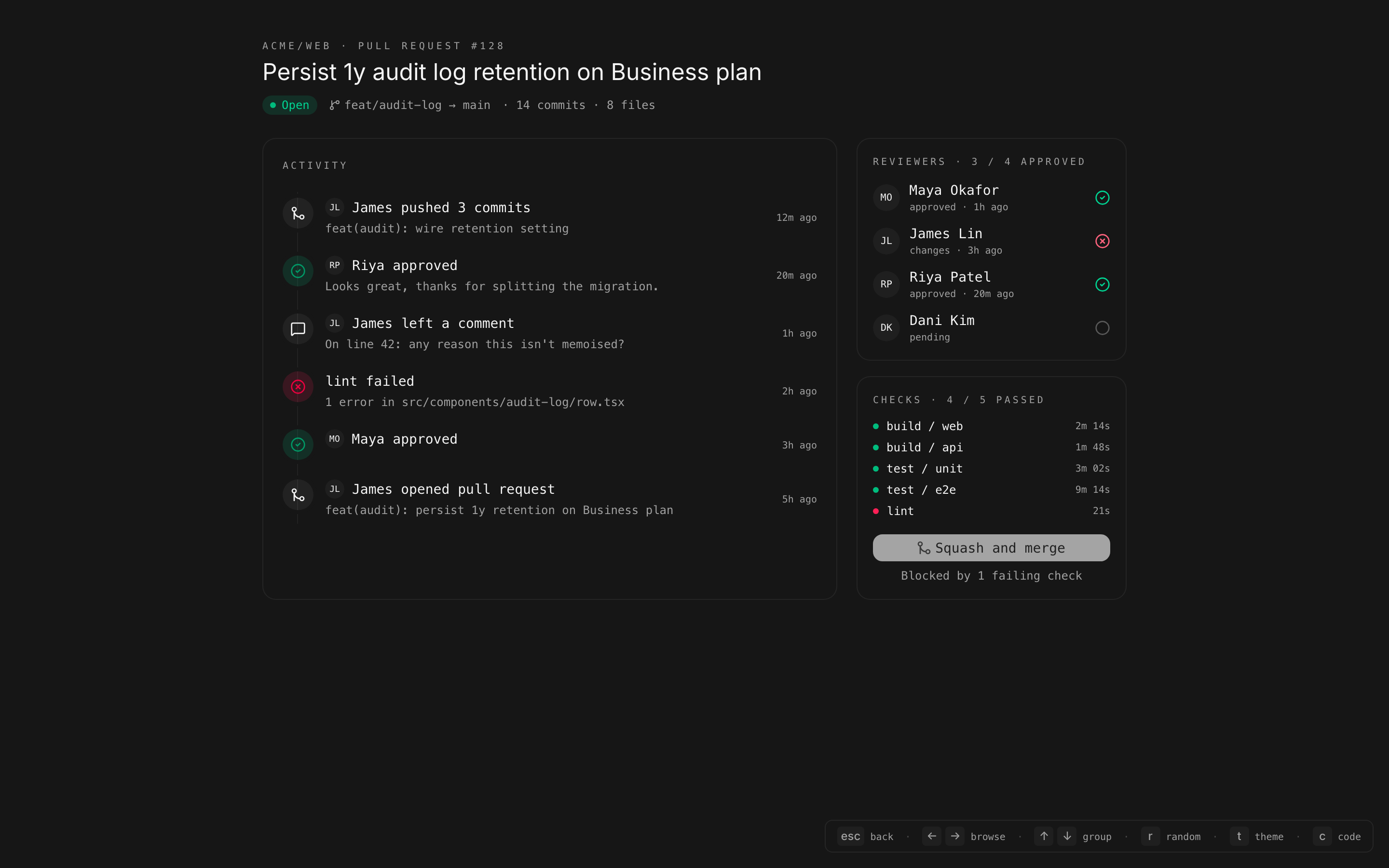Screen dimensions: 1389x868
Task: Click the commit icon beside James pushed 3 commits
Action: (297, 213)
